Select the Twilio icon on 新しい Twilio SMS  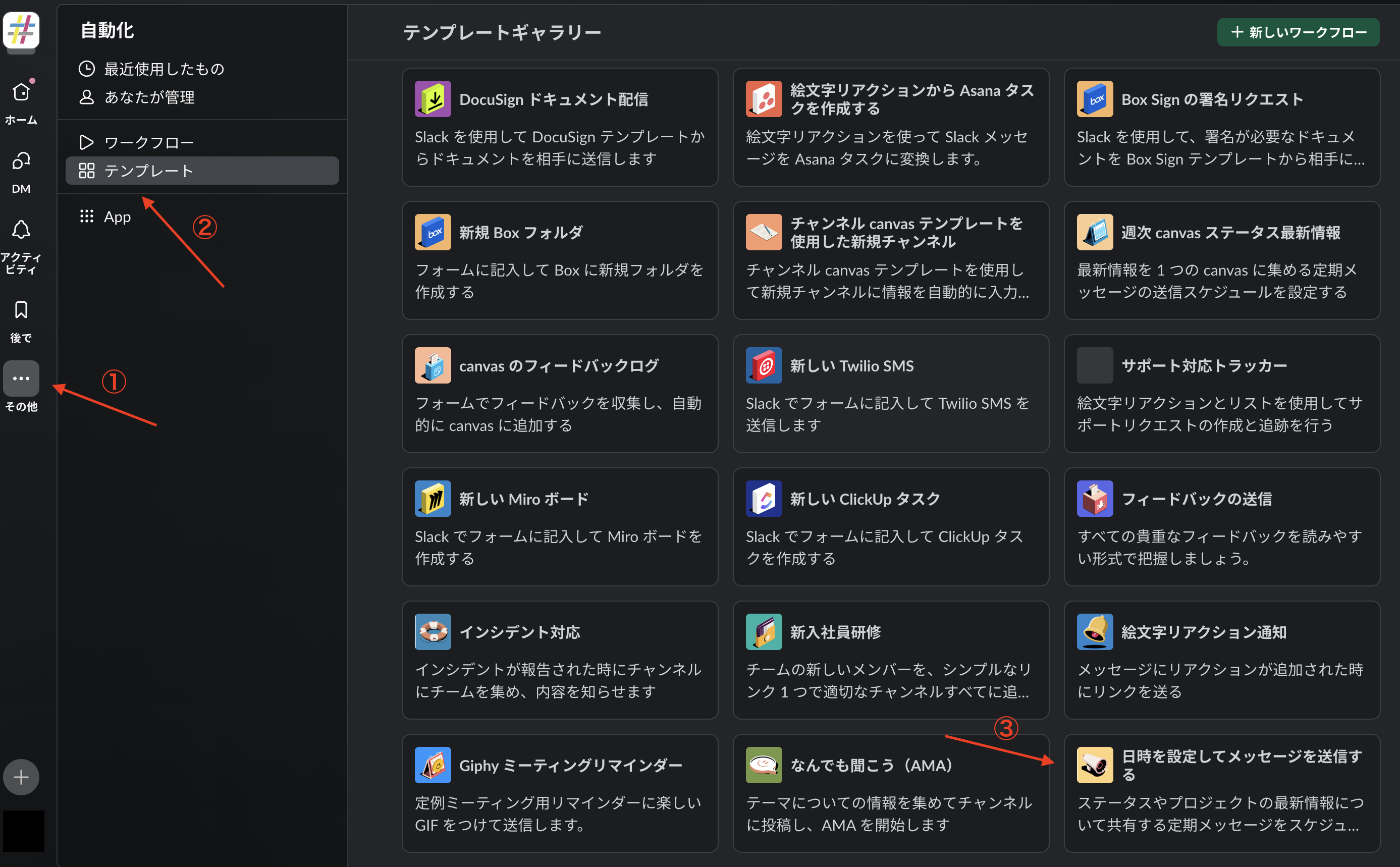pos(764,365)
